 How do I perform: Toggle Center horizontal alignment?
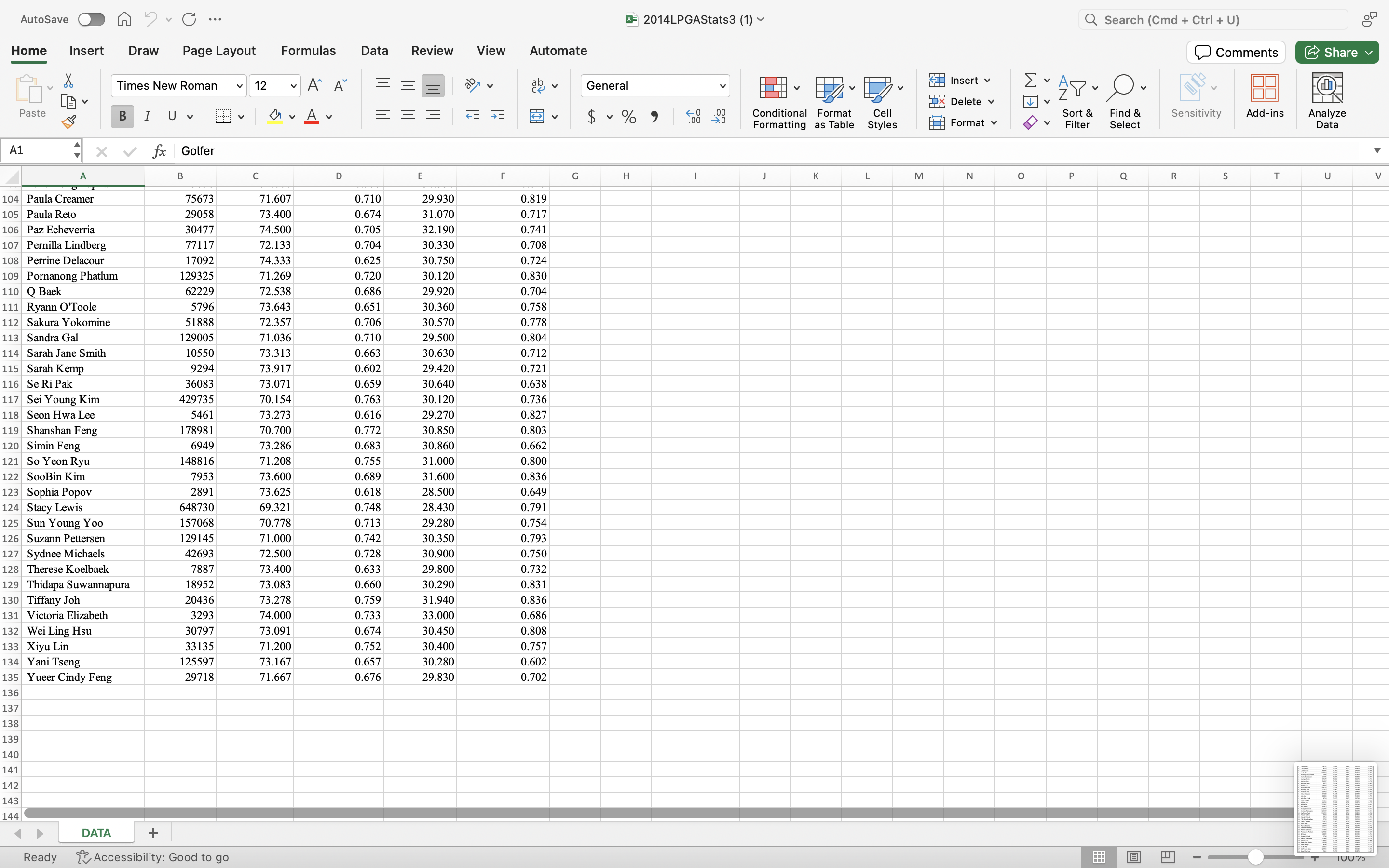click(408, 117)
